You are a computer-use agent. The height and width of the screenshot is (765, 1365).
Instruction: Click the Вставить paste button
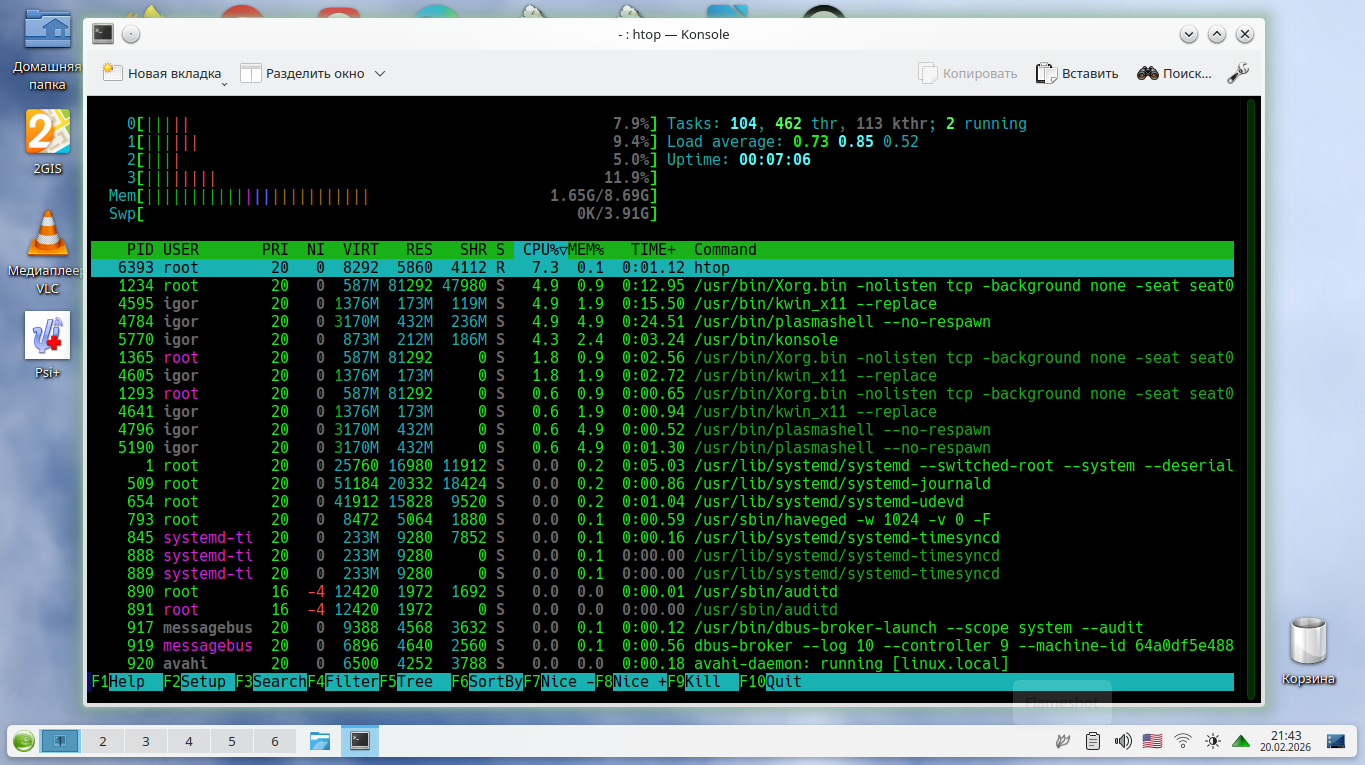pyautogui.click(x=1077, y=73)
